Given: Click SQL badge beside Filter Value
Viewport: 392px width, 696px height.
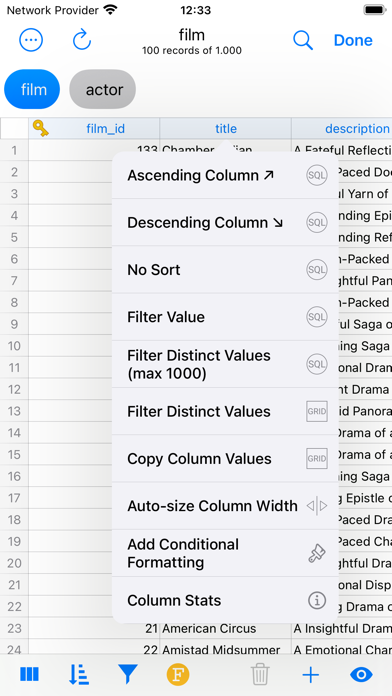Looking at the screenshot, I should (317, 317).
